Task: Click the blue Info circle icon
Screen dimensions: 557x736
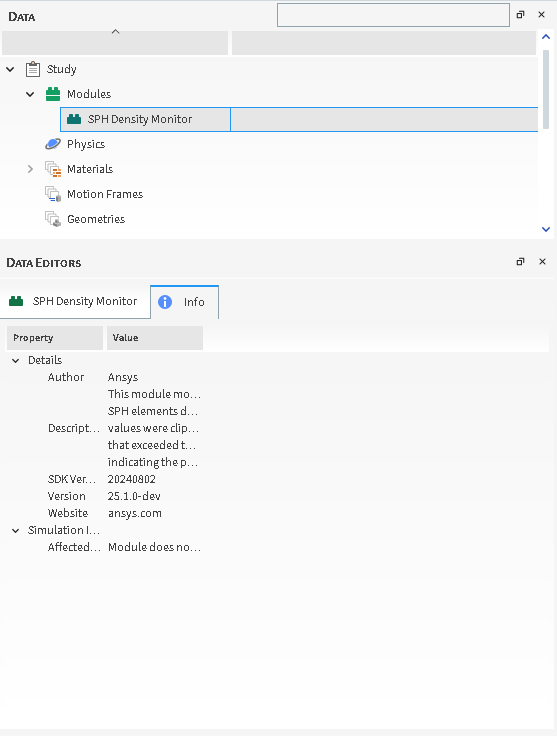Action: [165, 302]
